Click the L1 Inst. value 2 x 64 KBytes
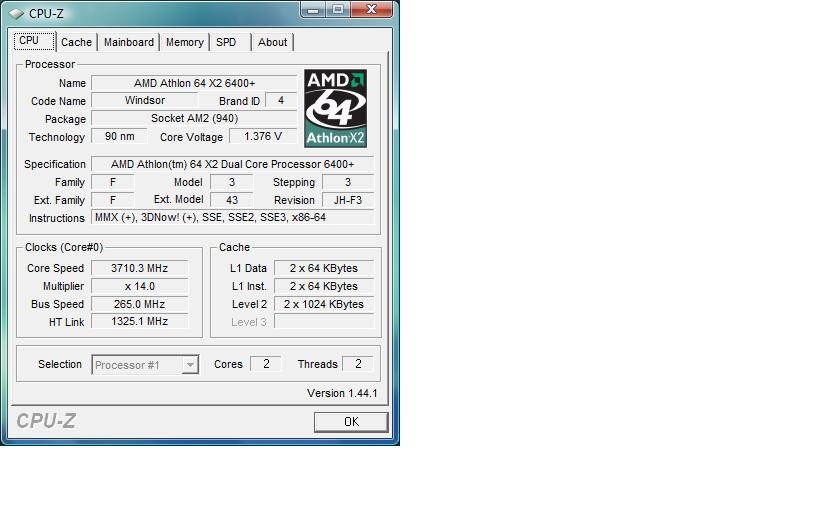This screenshot has height=525, width=840. tap(324, 286)
